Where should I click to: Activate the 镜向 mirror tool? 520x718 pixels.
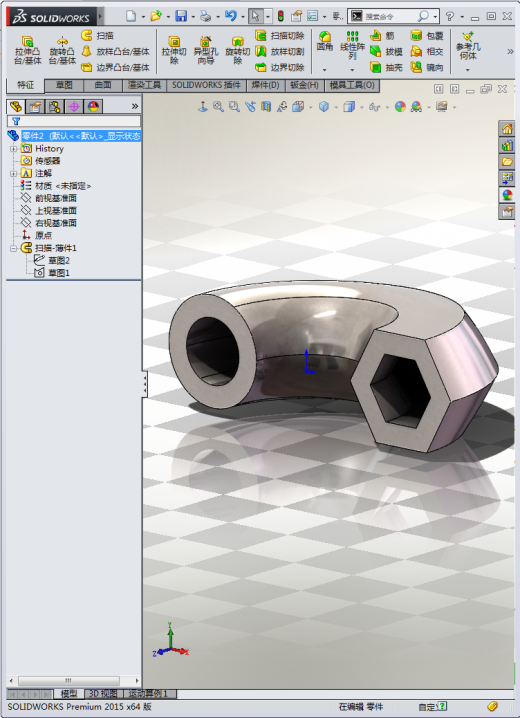(x=427, y=67)
